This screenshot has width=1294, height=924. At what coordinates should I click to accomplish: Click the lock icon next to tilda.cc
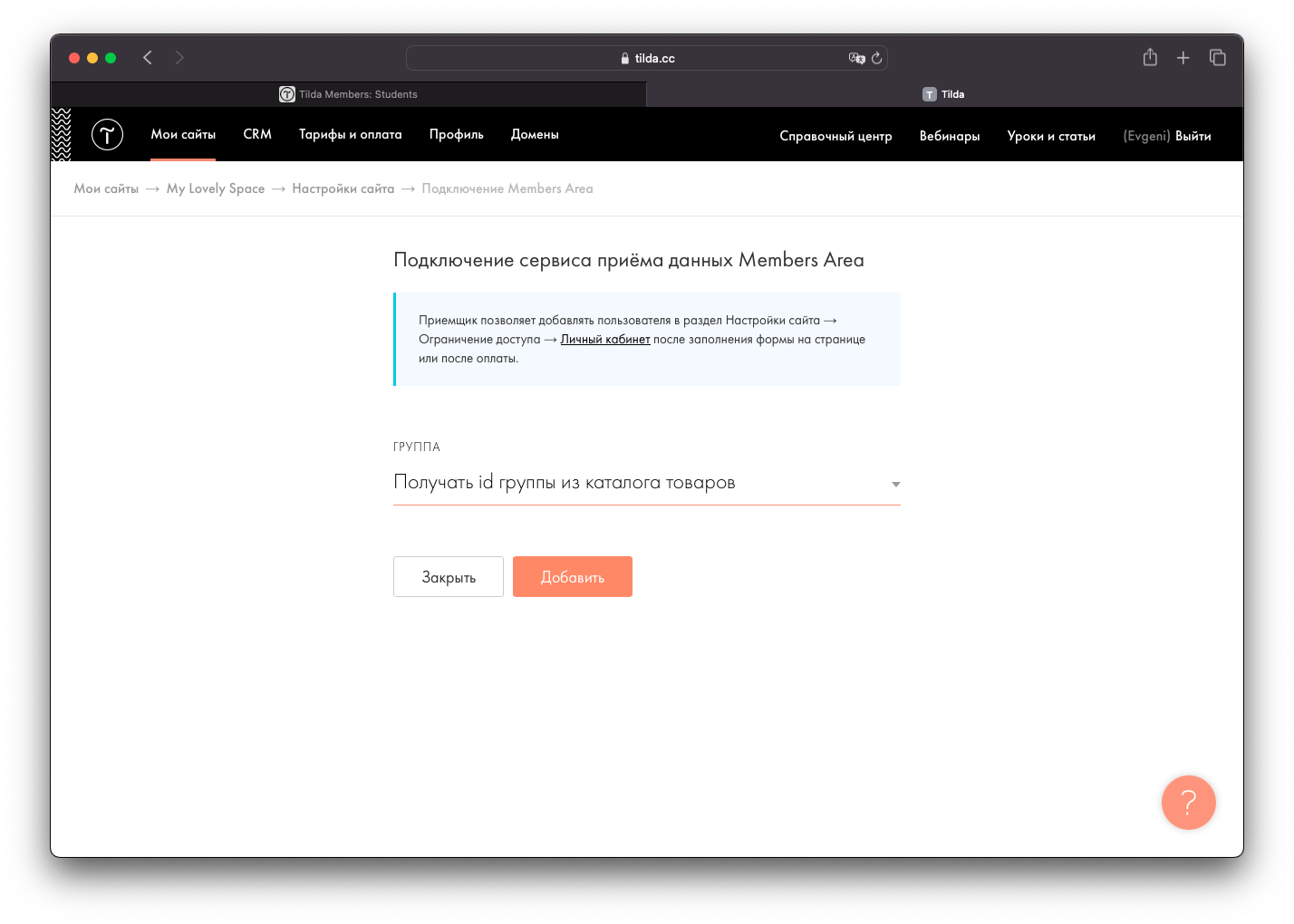tap(625, 58)
